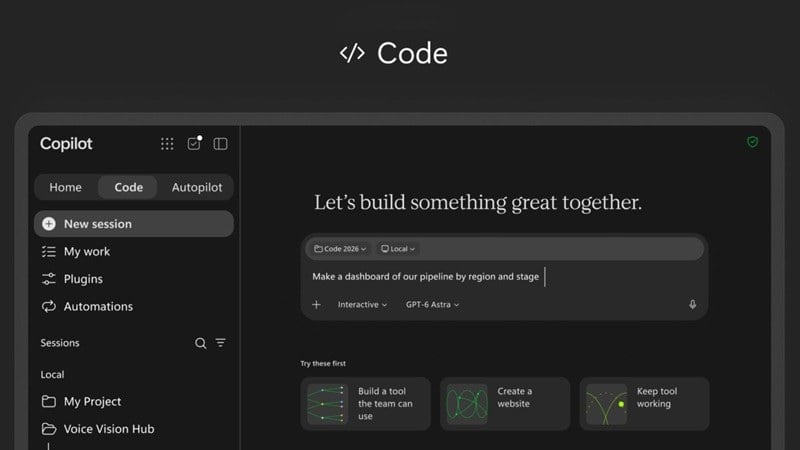Choose Build a tool the team can use
800x450 pixels.
click(365, 404)
